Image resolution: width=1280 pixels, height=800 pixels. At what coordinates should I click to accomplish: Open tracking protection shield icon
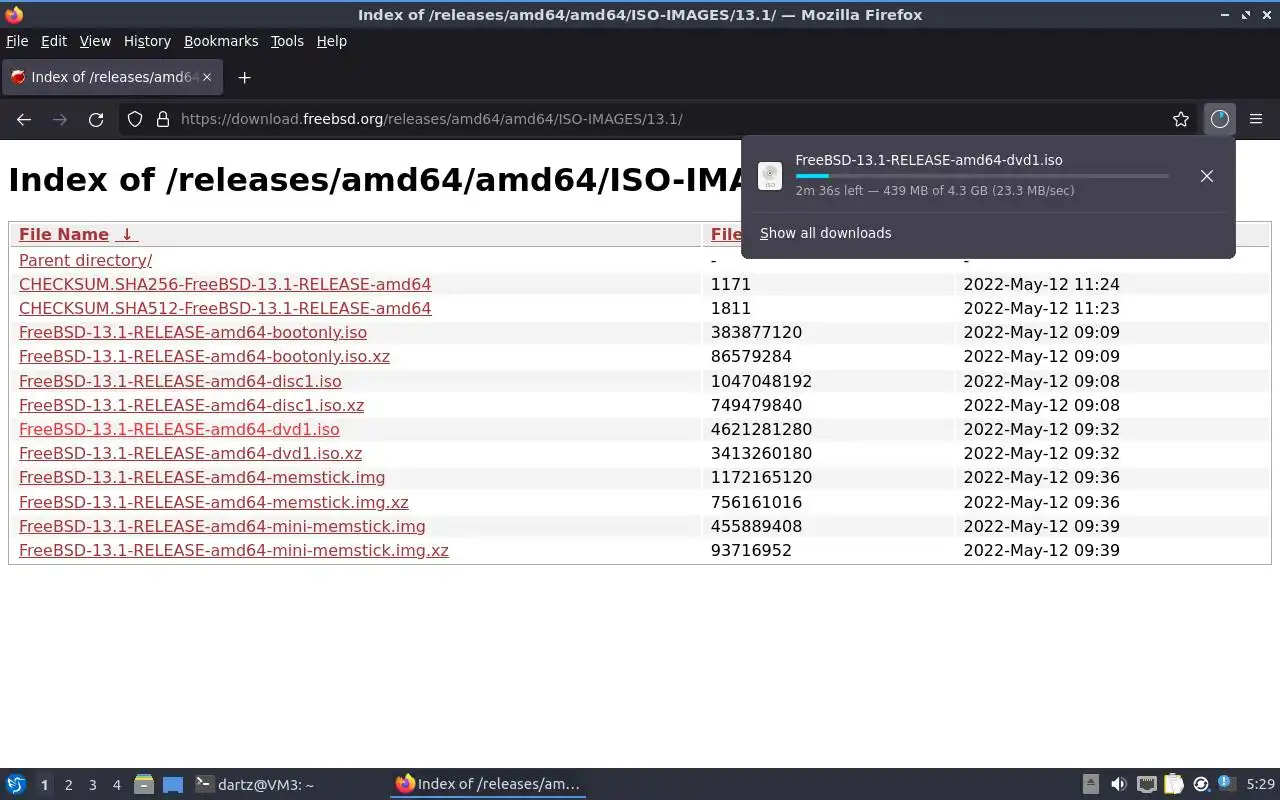pos(135,119)
